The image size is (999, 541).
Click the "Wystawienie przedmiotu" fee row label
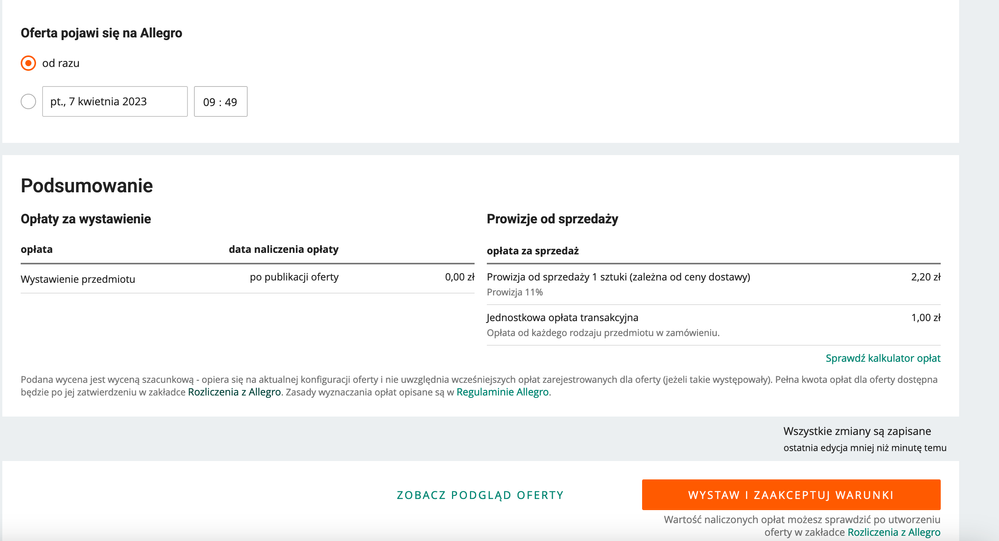click(x=78, y=279)
